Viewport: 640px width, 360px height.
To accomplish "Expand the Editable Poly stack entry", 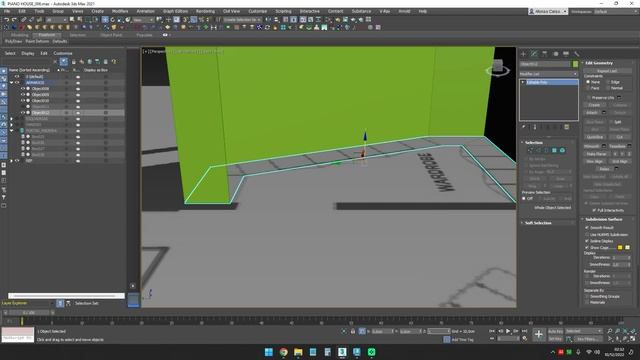I will [523, 82].
